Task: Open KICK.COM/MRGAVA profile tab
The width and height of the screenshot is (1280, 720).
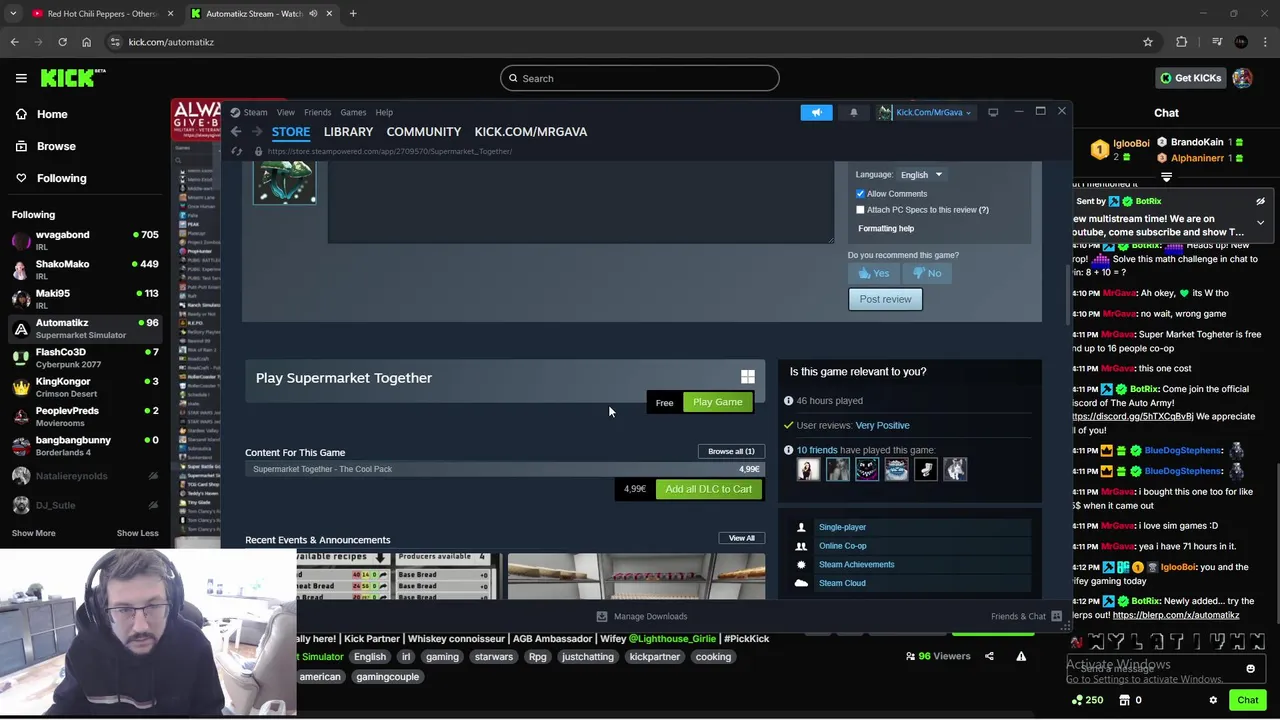Action: tap(530, 132)
